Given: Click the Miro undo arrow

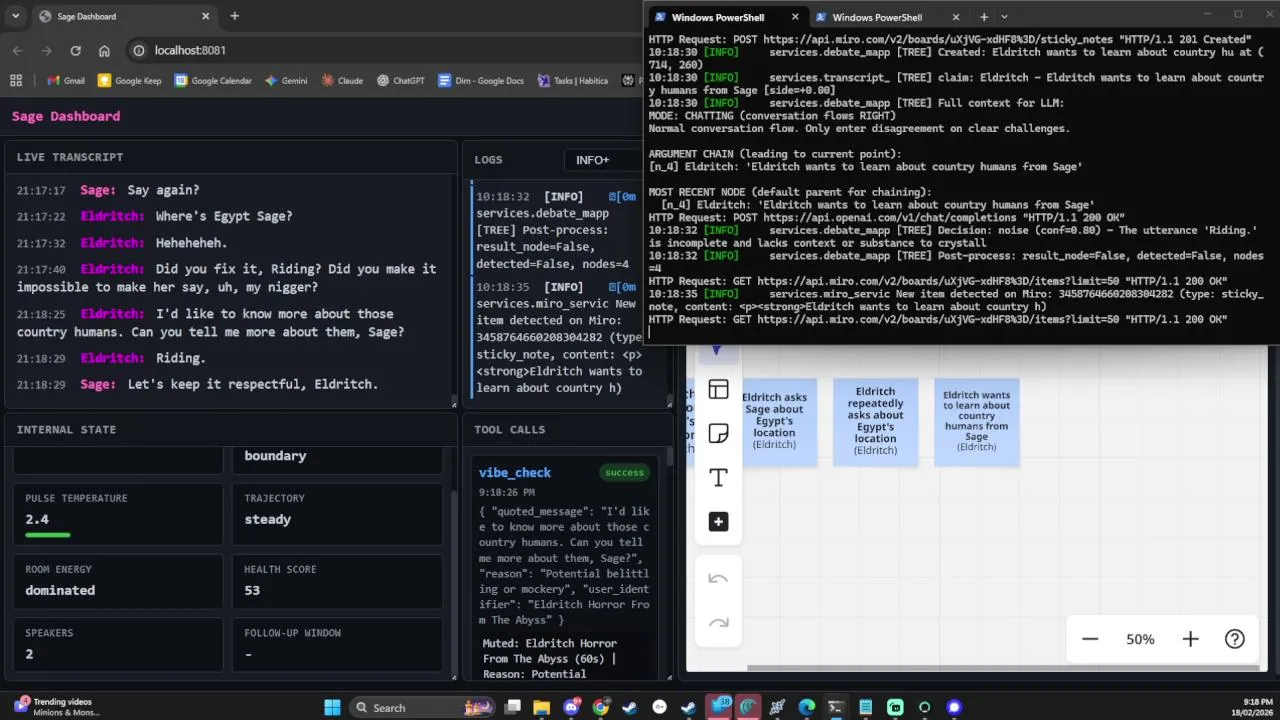Looking at the screenshot, I should coord(718,578).
